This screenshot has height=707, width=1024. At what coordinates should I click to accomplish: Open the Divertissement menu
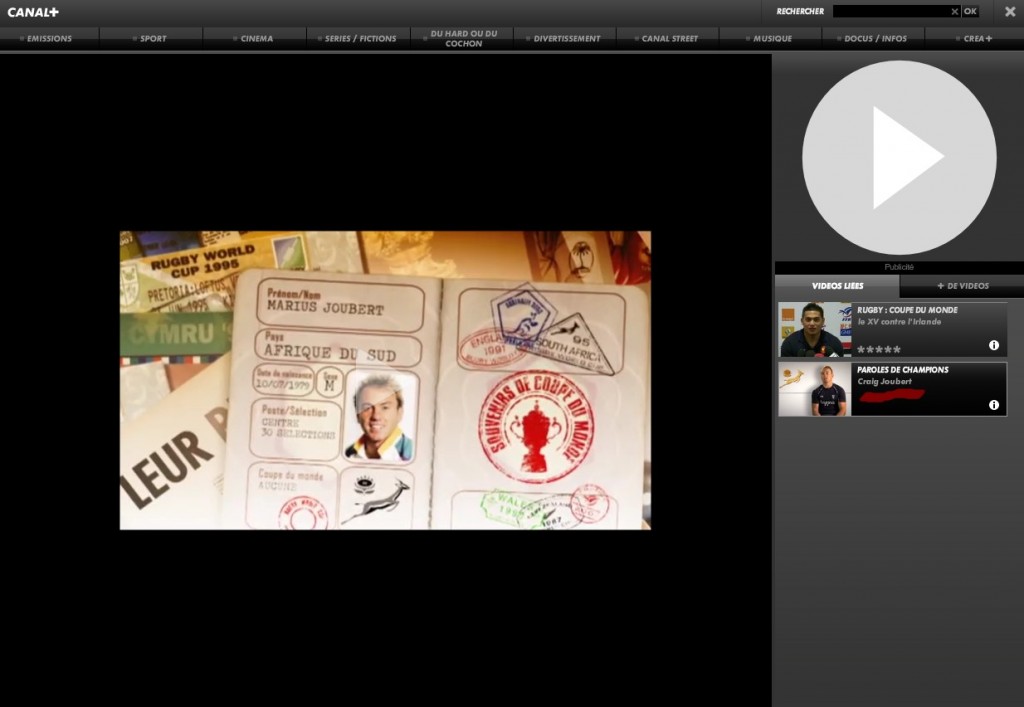click(566, 39)
